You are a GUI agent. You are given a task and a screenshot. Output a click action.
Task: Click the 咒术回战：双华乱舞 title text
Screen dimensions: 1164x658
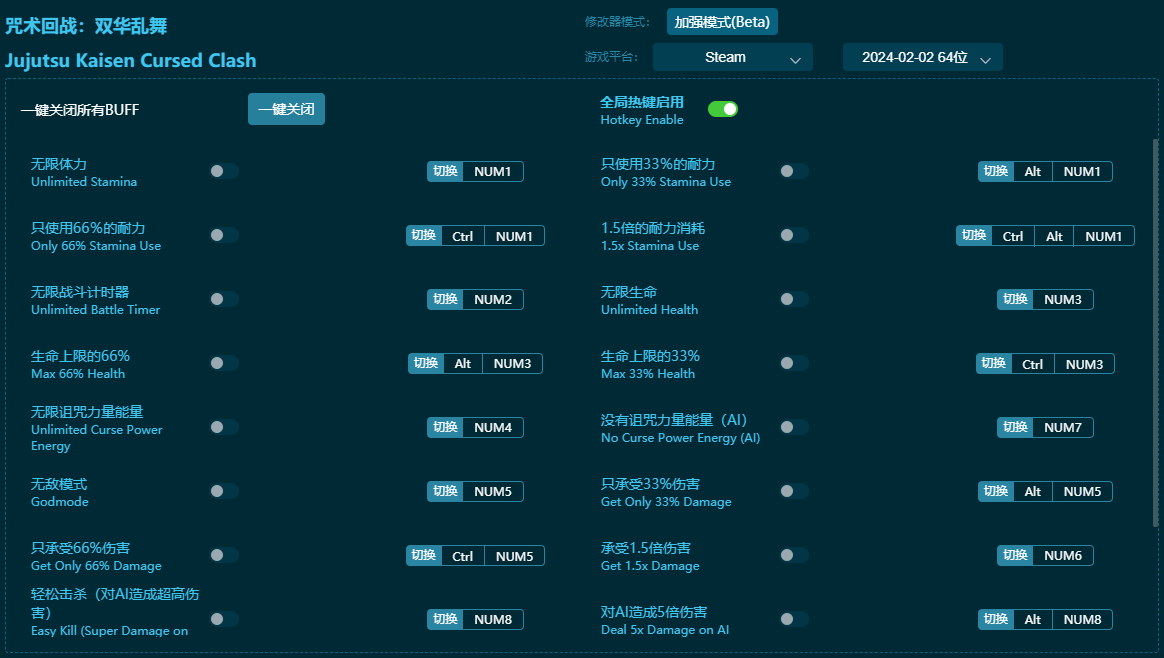(86, 26)
